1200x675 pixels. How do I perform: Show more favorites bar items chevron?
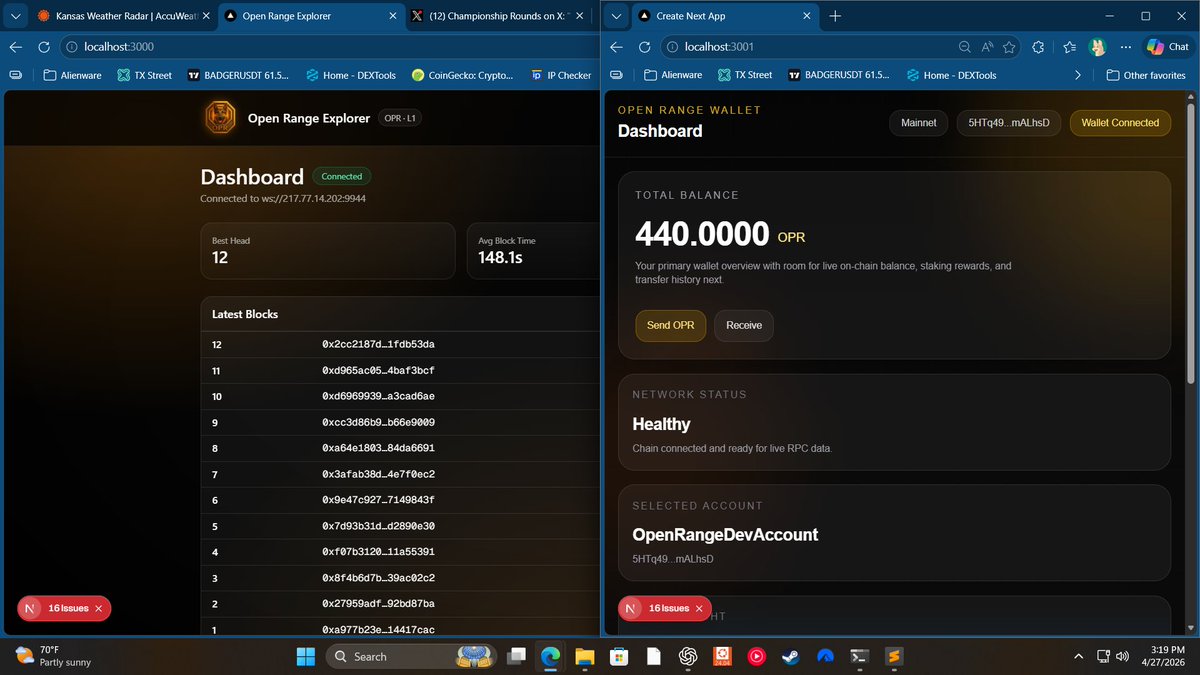coord(1077,75)
